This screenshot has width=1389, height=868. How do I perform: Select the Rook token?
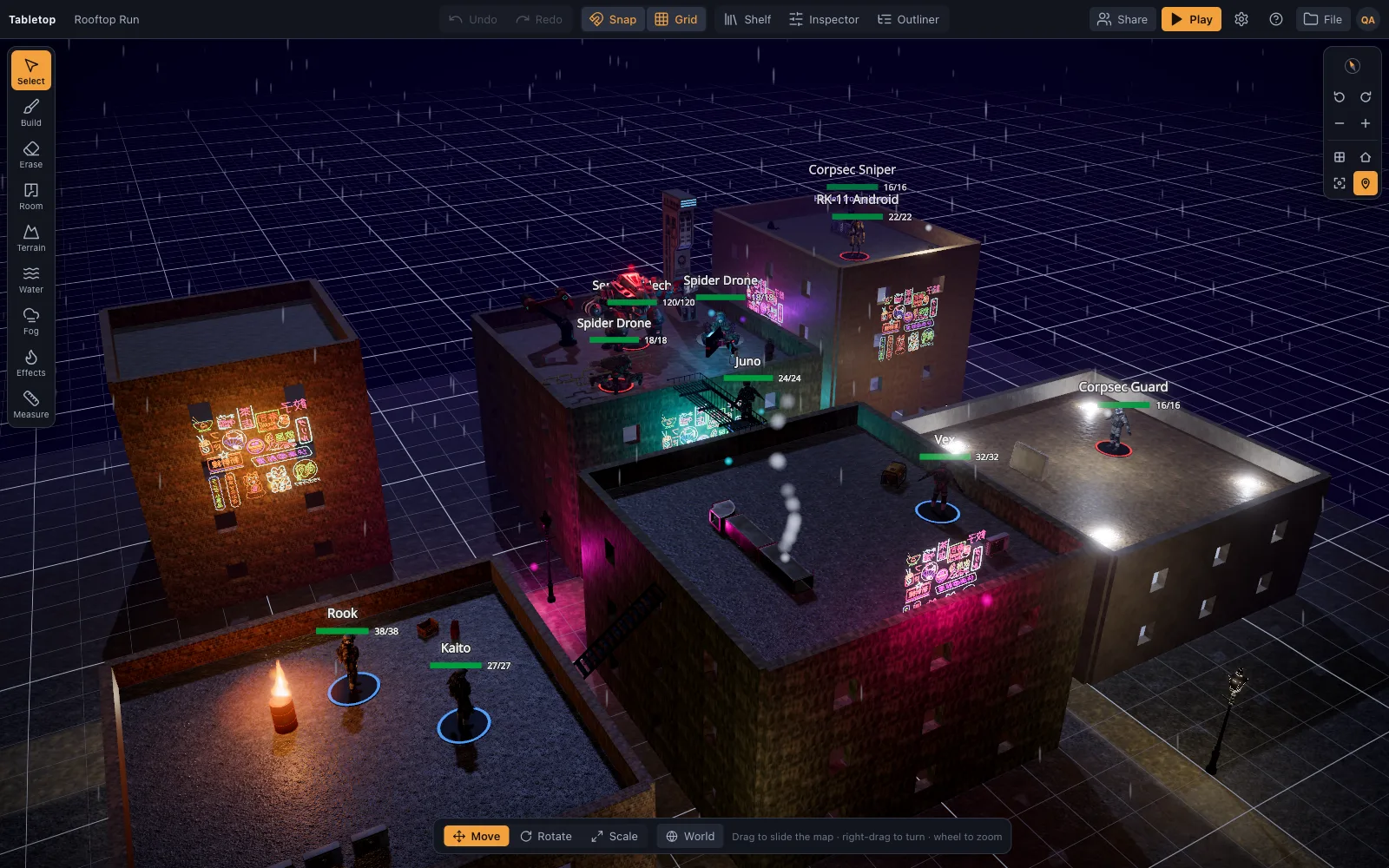click(352, 670)
